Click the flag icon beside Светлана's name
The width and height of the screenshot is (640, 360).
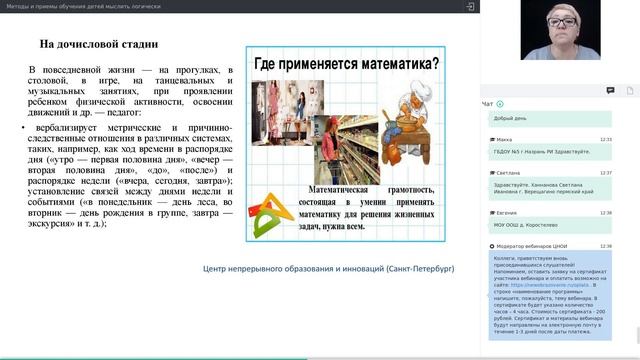pos(492,173)
